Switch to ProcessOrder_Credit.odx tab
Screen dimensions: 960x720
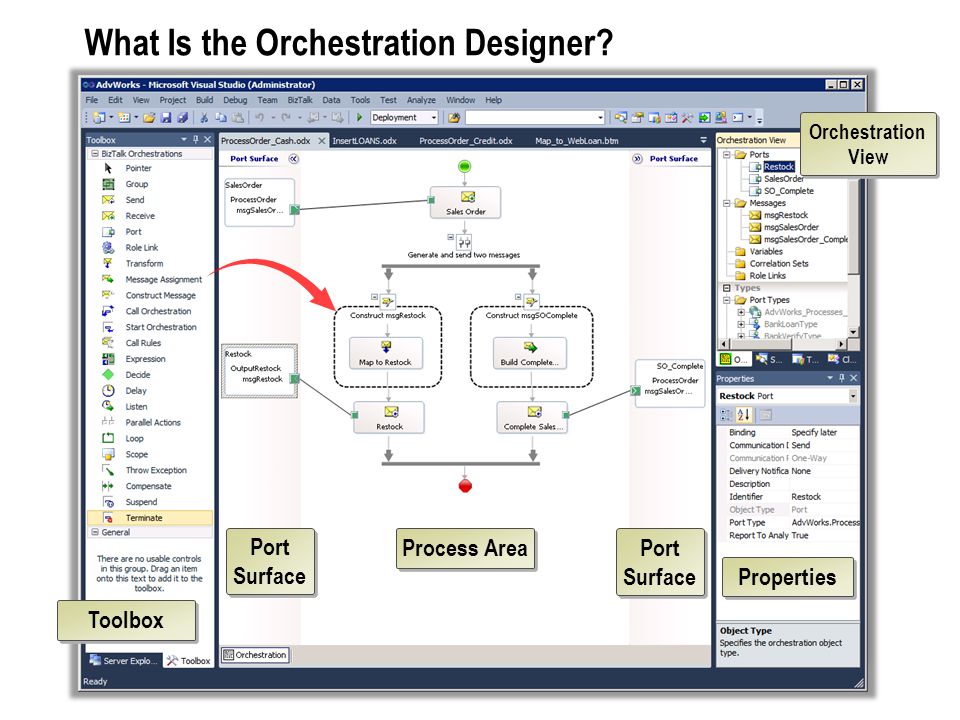point(465,141)
